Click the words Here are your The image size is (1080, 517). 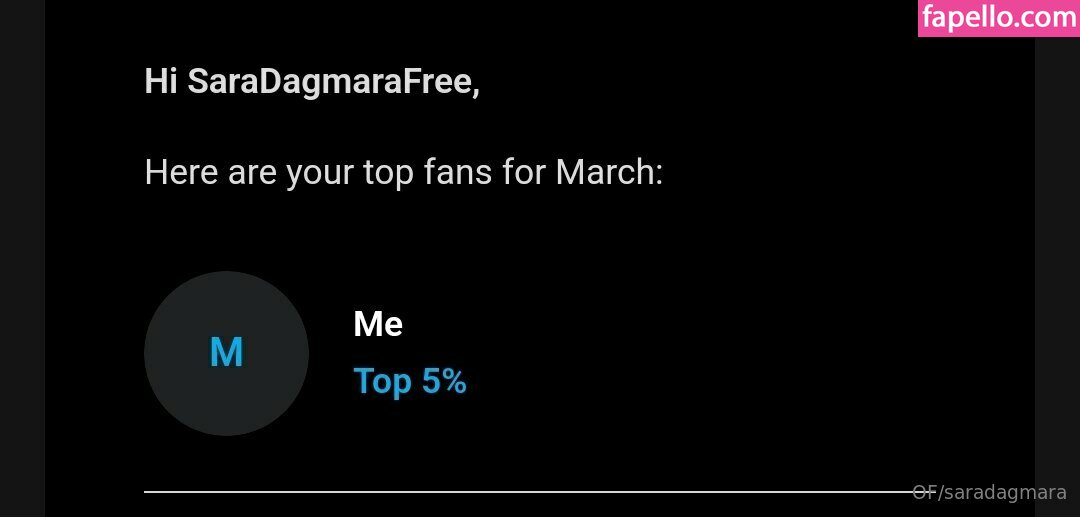[249, 173]
